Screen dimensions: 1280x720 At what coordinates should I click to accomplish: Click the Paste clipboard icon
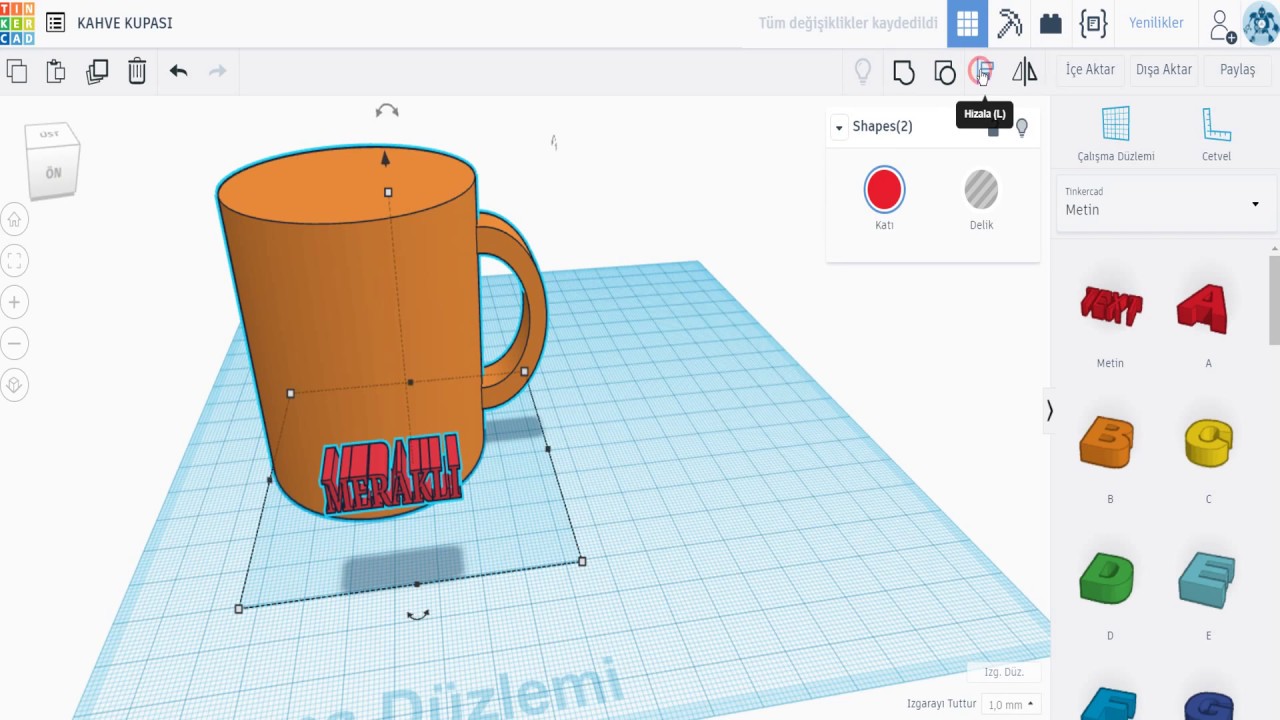pos(56,71)
